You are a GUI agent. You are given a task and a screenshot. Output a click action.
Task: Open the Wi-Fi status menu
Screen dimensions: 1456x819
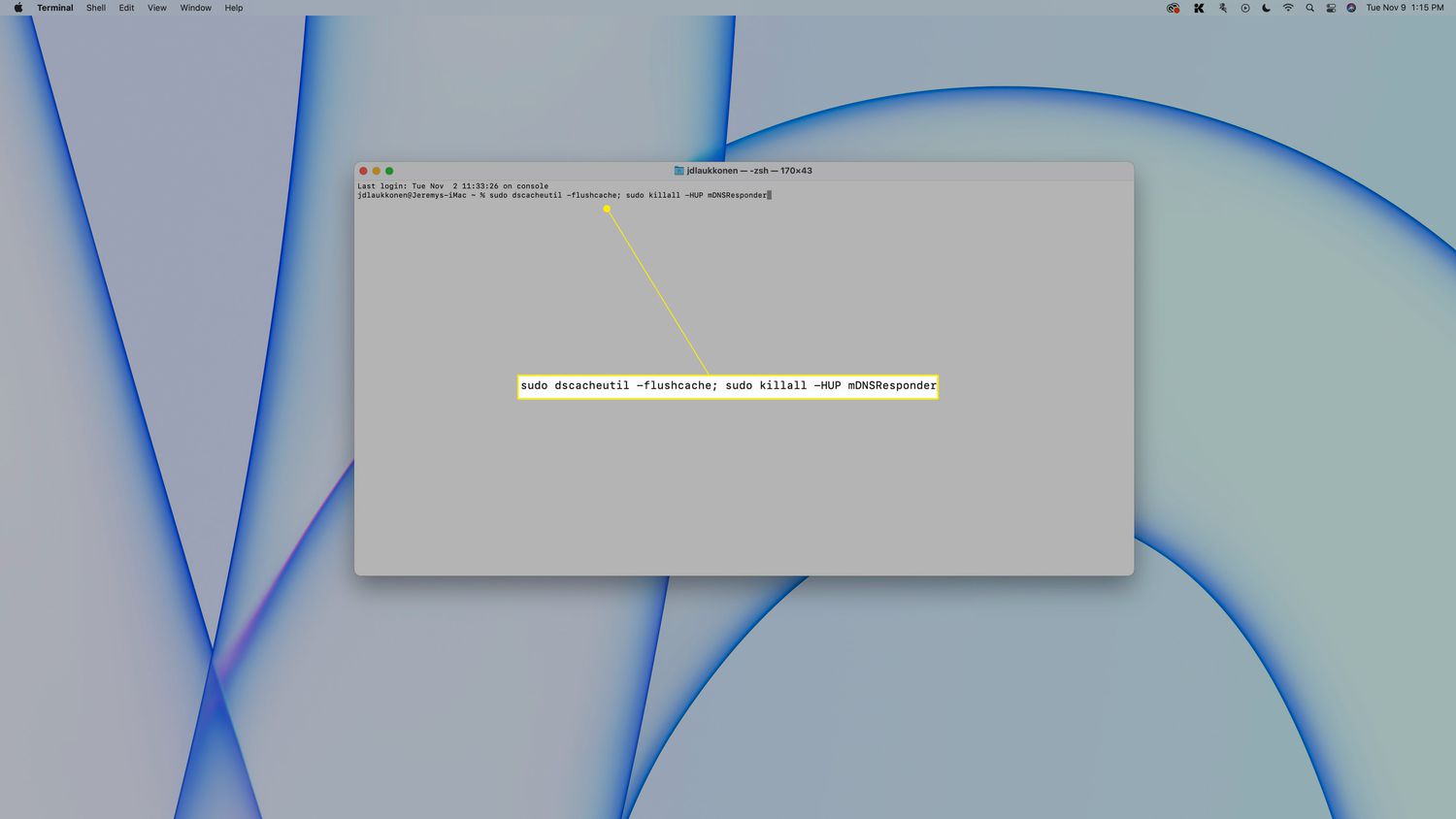coord(1288,8)
